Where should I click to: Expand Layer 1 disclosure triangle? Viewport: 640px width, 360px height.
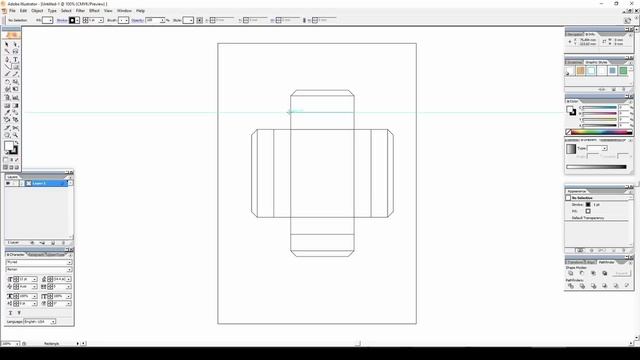point(22,183)
